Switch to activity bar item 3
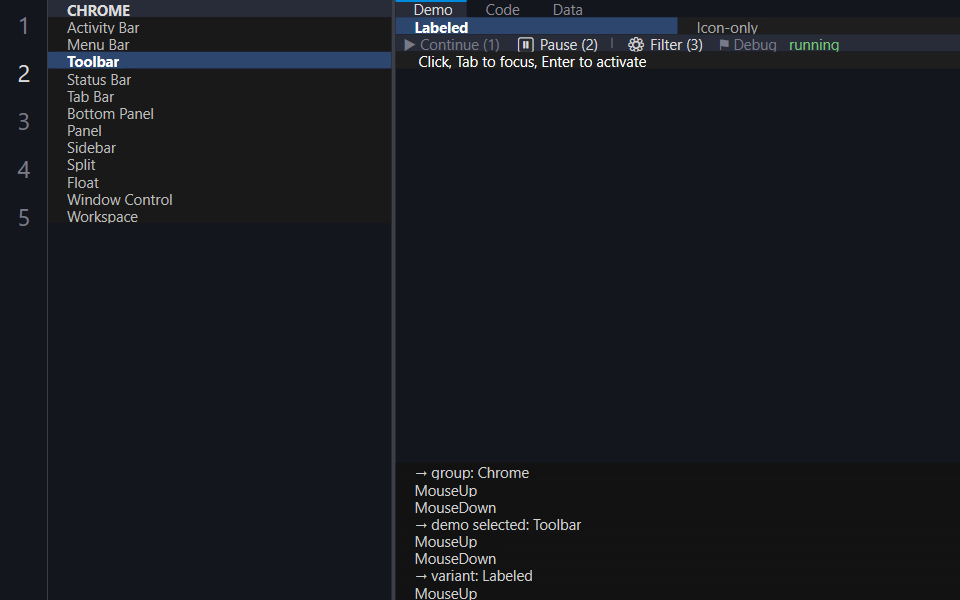Image resolution: width=960 pixels, height=600 pixels. [x=24, y=121]
